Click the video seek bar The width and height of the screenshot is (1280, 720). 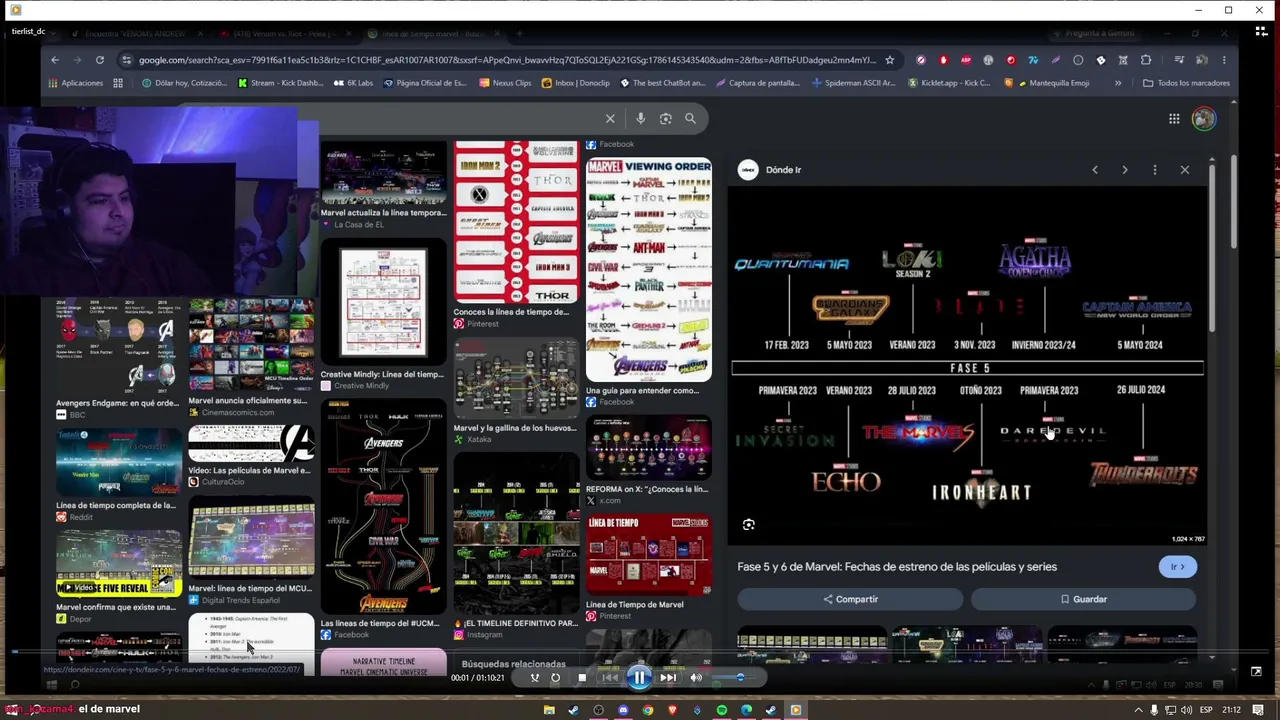(x=640, y=653)
